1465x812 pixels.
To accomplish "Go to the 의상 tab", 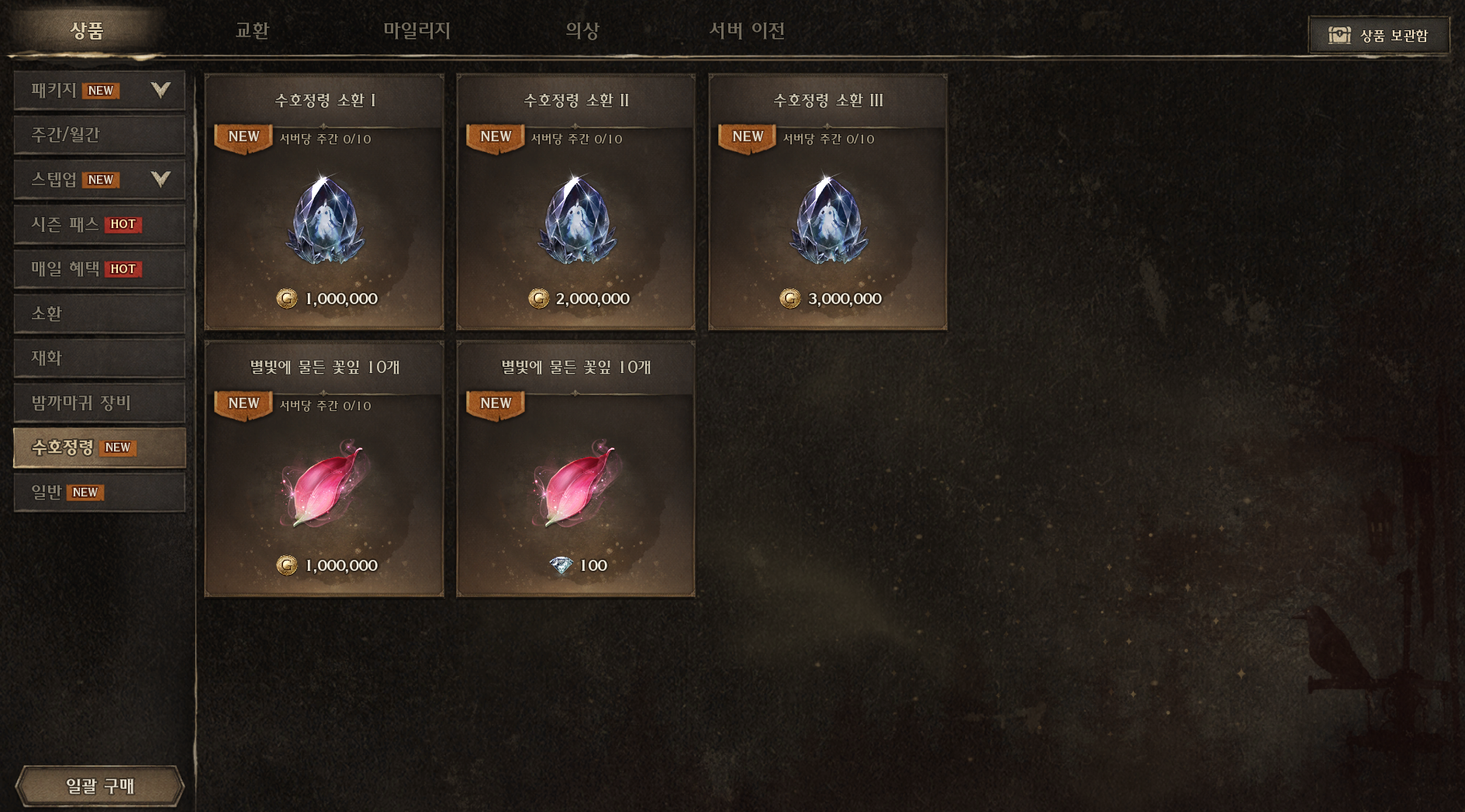I will click(x=582, y=30).
